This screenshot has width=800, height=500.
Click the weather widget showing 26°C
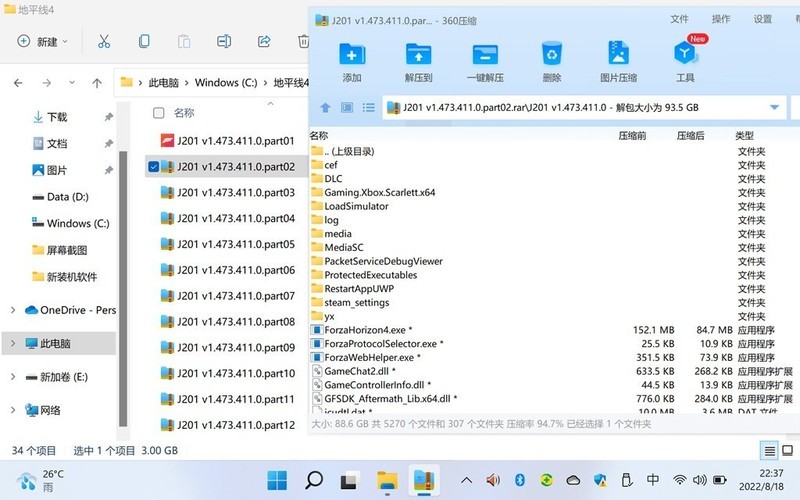pyautogui.click(x=40, y=480)
